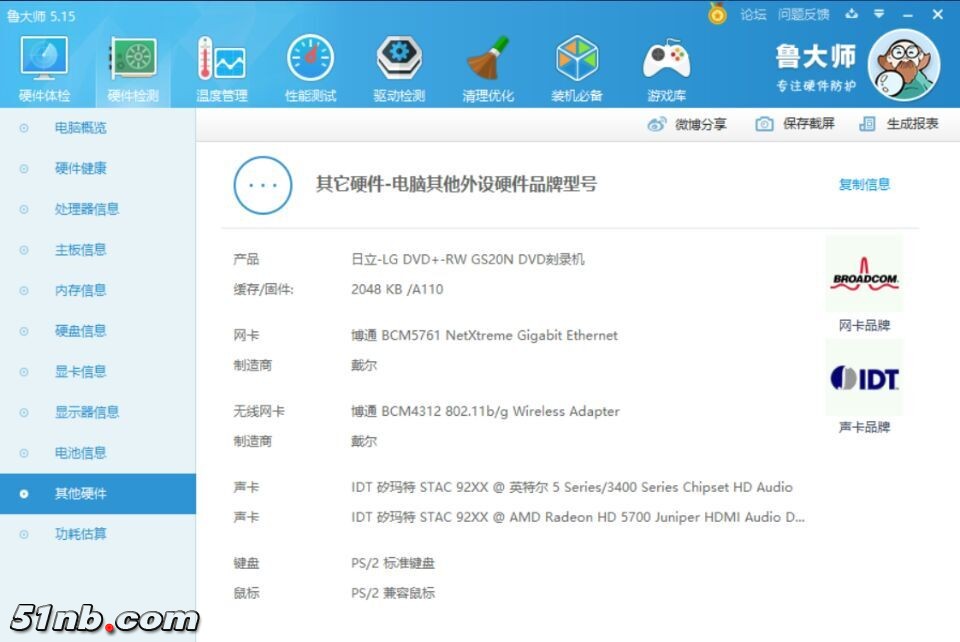Click the Broadcom network card brand logo
The height and width of the screenshot is (642, 960).
864,277
